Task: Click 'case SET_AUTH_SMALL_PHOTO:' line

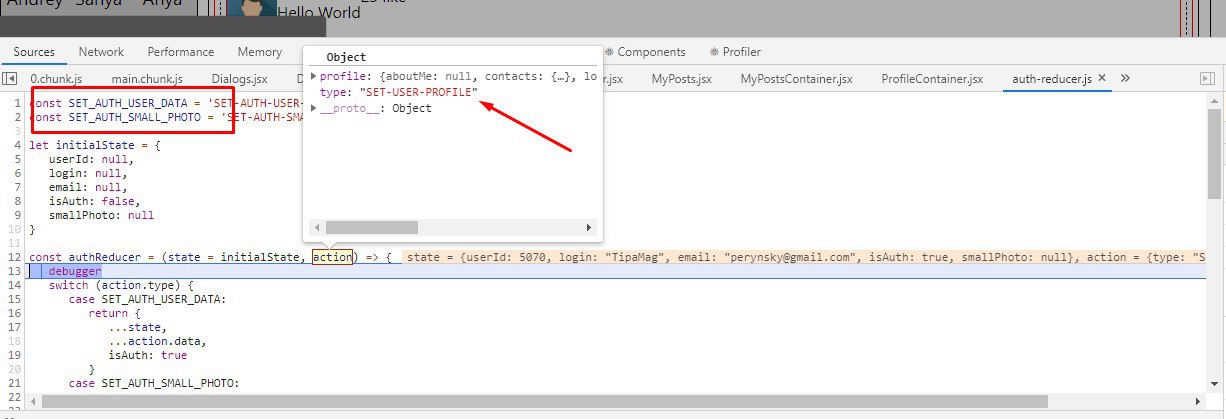Action: pos(154,383)
